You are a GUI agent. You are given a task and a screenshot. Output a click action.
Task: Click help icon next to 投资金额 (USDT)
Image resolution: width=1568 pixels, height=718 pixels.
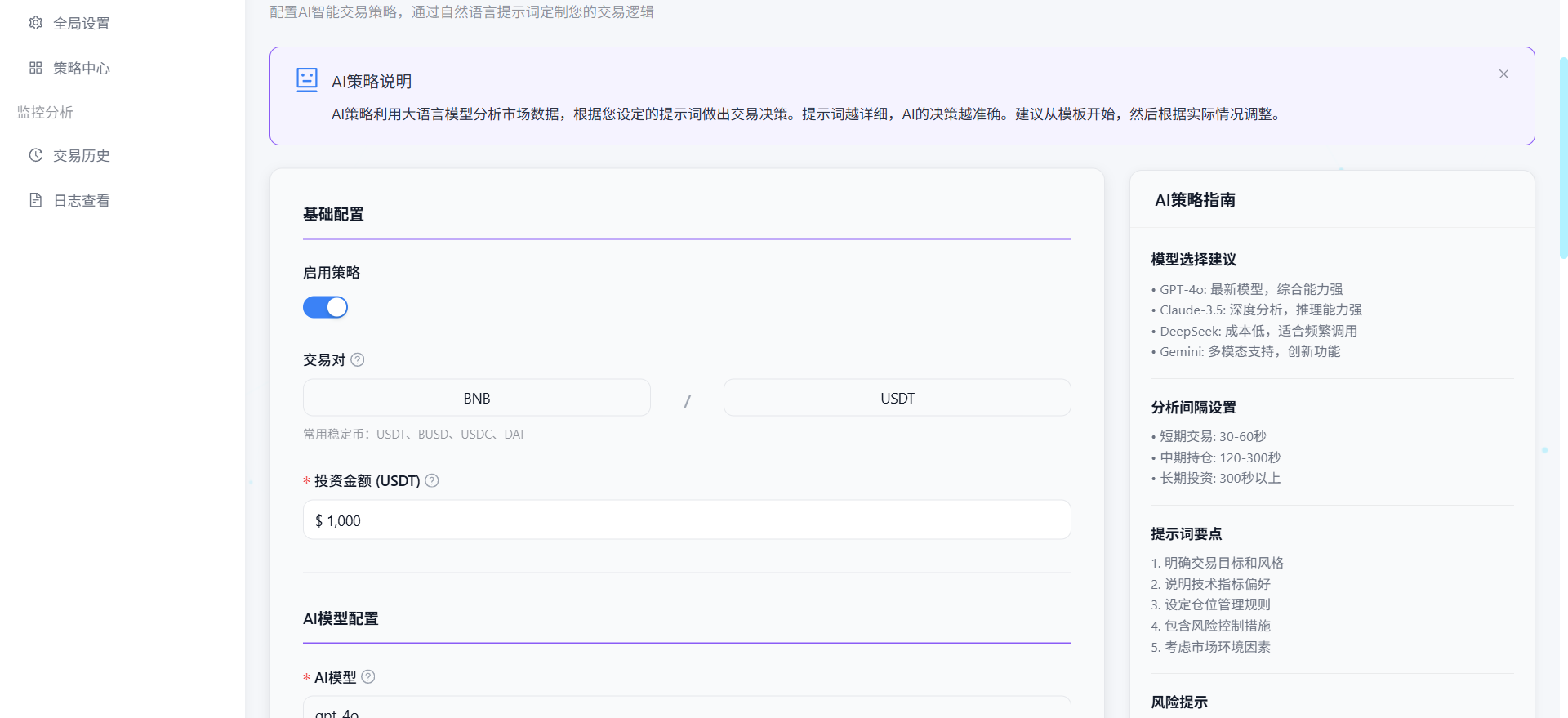click(x=432, y=480)
